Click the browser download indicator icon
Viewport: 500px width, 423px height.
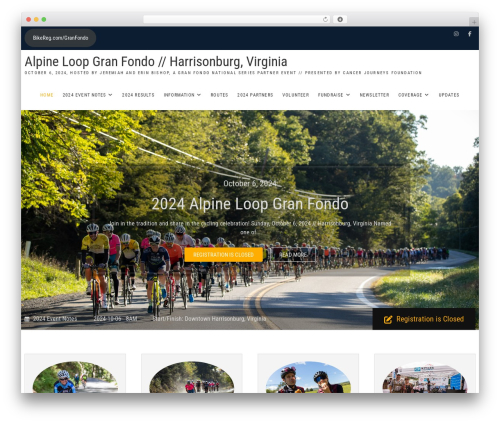tap(340, 19)
